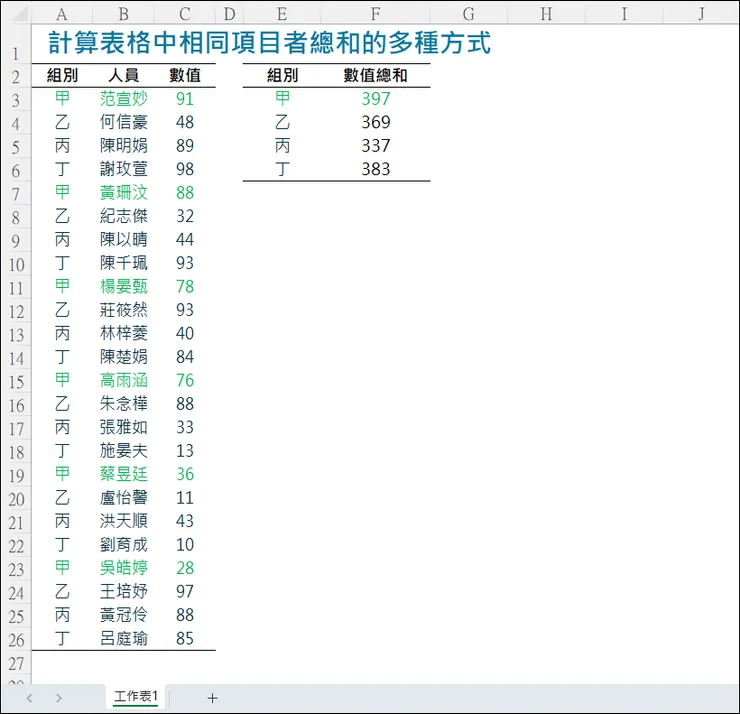Viewport: 740px width, 714px height.
Task: Click the 黃冠伶 name cell
Action: pyautogui.click(x=124, y=615)
